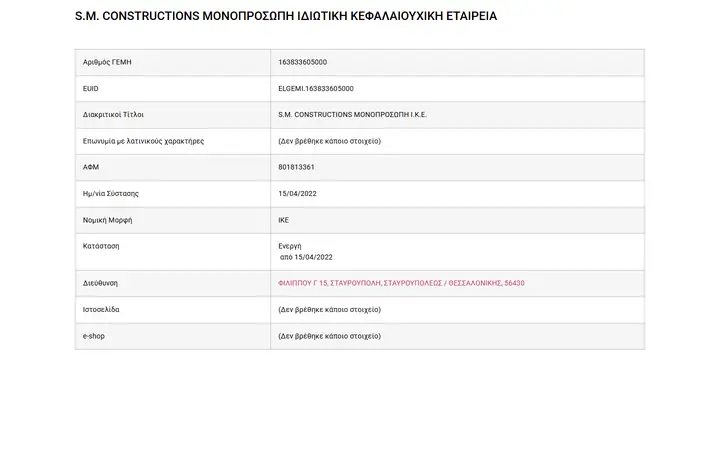
Task: Click the Νομική Μορφή label
Action: [107, 220]
